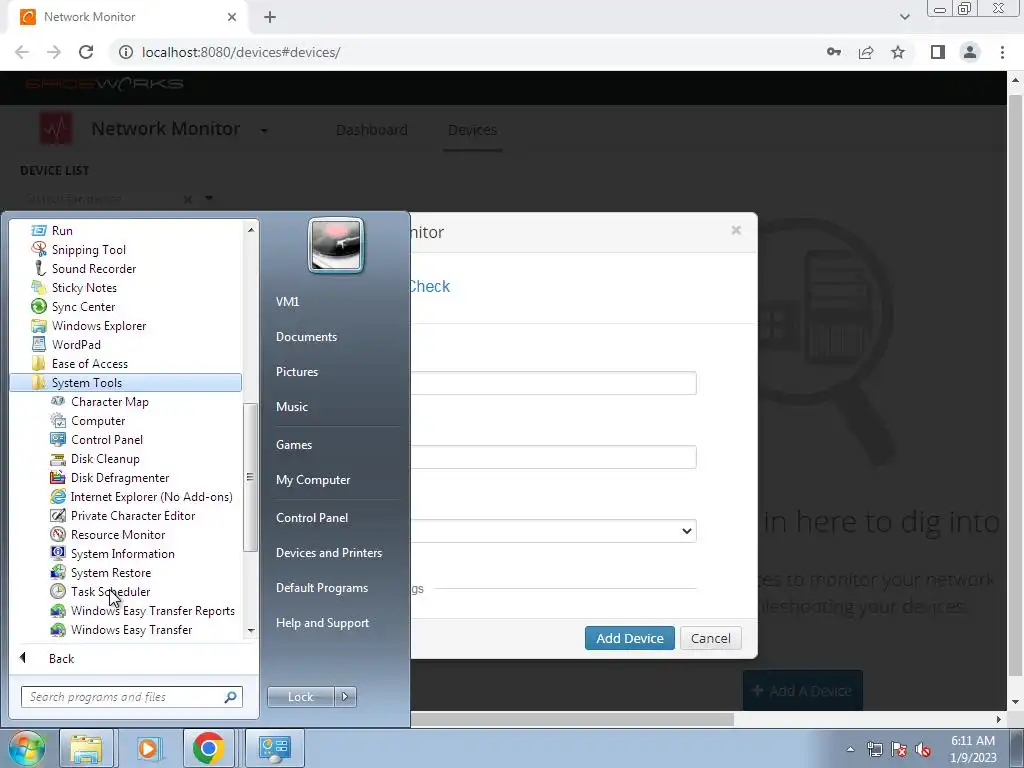Open Documents from the Start menu
This screenshot has height=768, width=1024.
[x=306, y=337]
